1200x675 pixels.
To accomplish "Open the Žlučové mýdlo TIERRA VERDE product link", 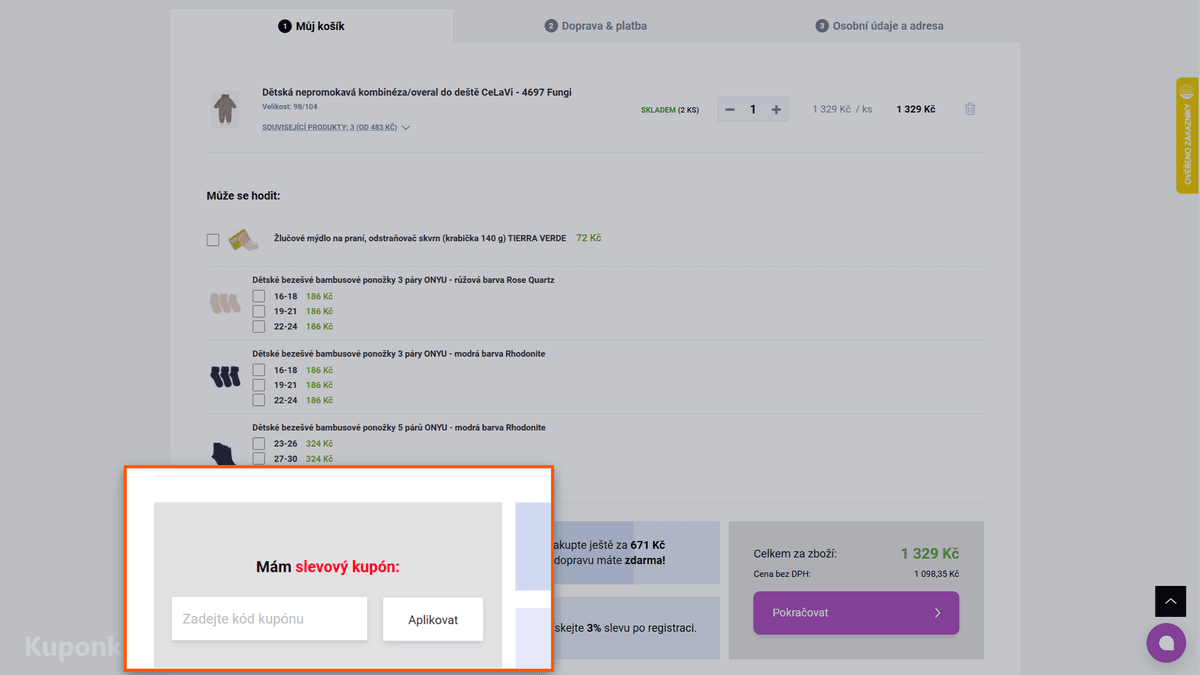I will tap(420, 239).
